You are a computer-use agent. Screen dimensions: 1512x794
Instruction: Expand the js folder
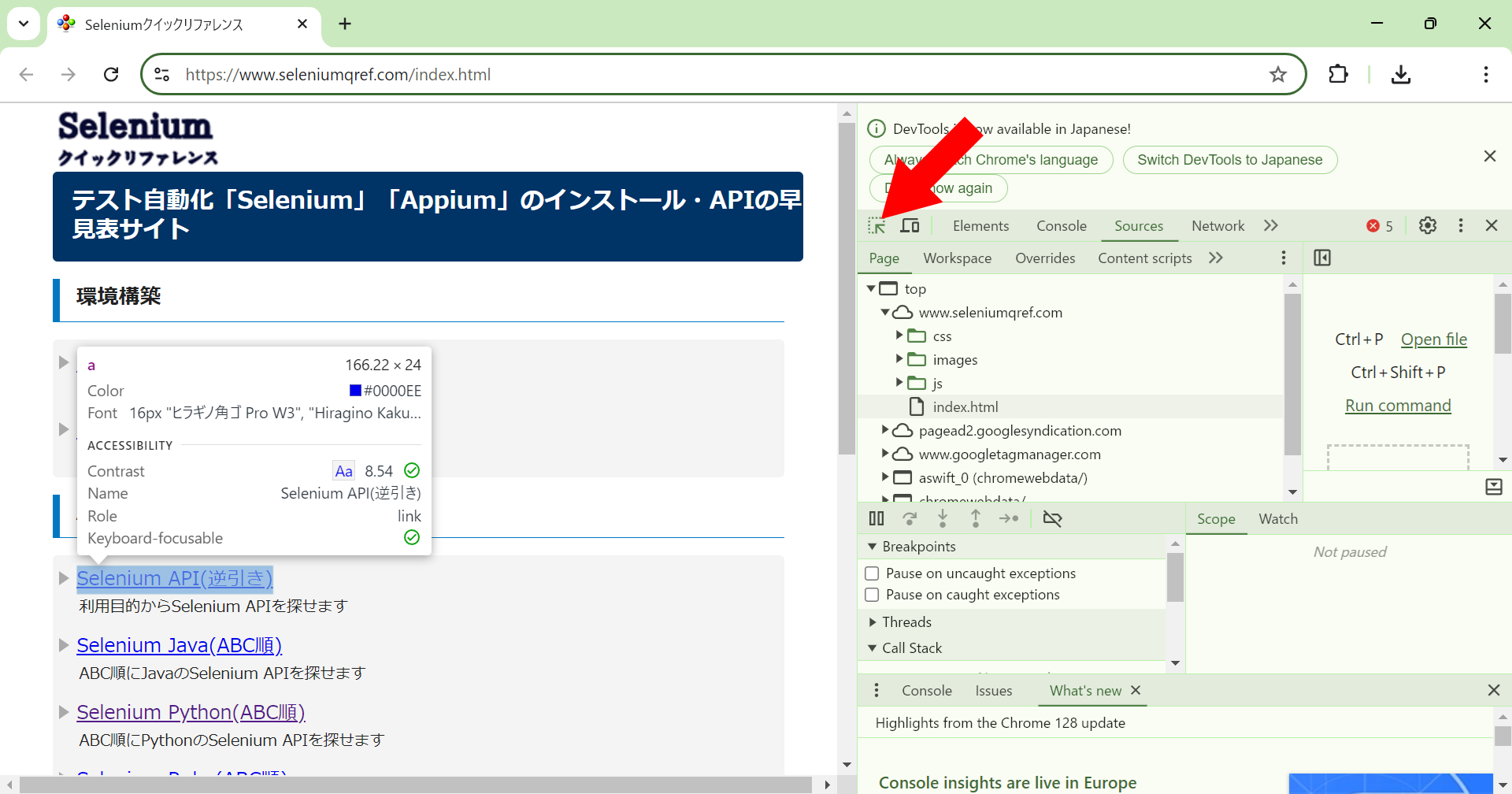tap(899, 383)
